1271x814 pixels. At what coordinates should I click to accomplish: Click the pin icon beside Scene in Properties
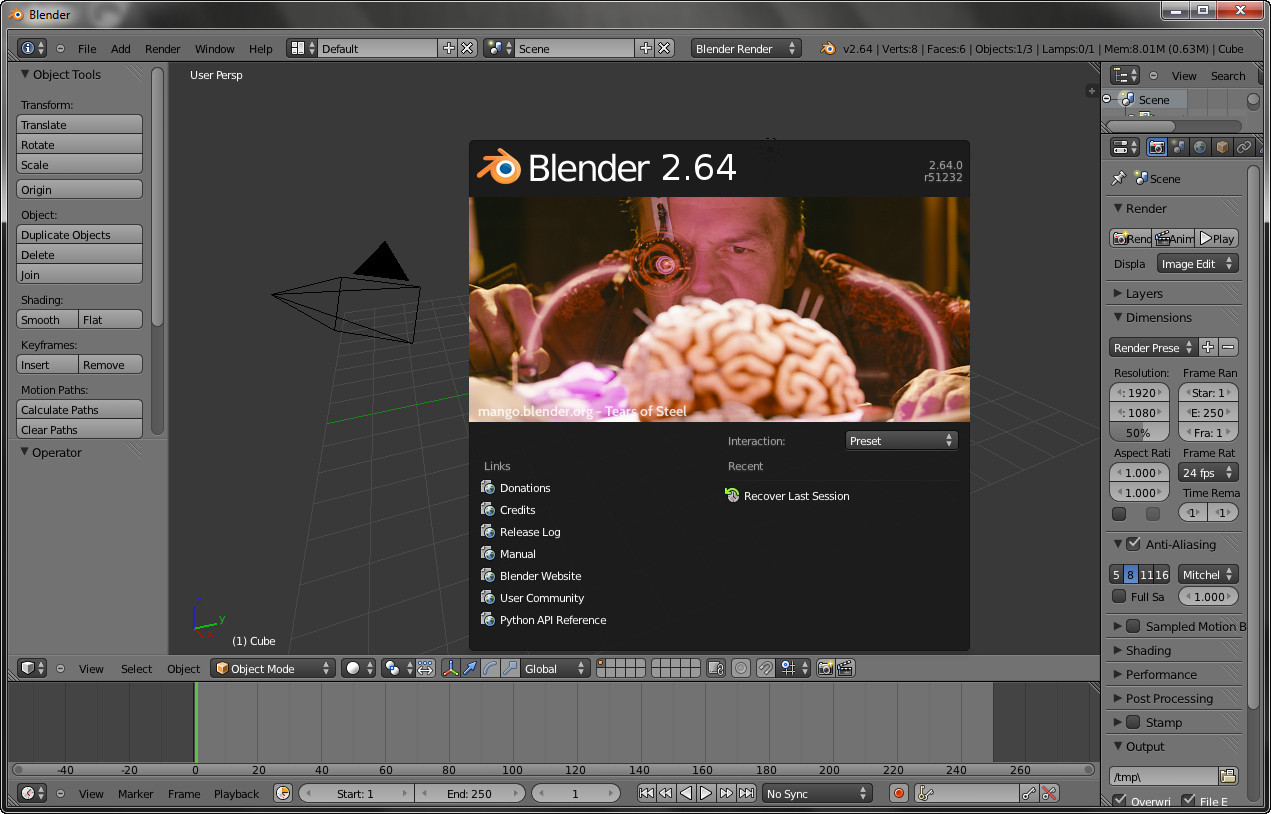[x=1119, y=178]
